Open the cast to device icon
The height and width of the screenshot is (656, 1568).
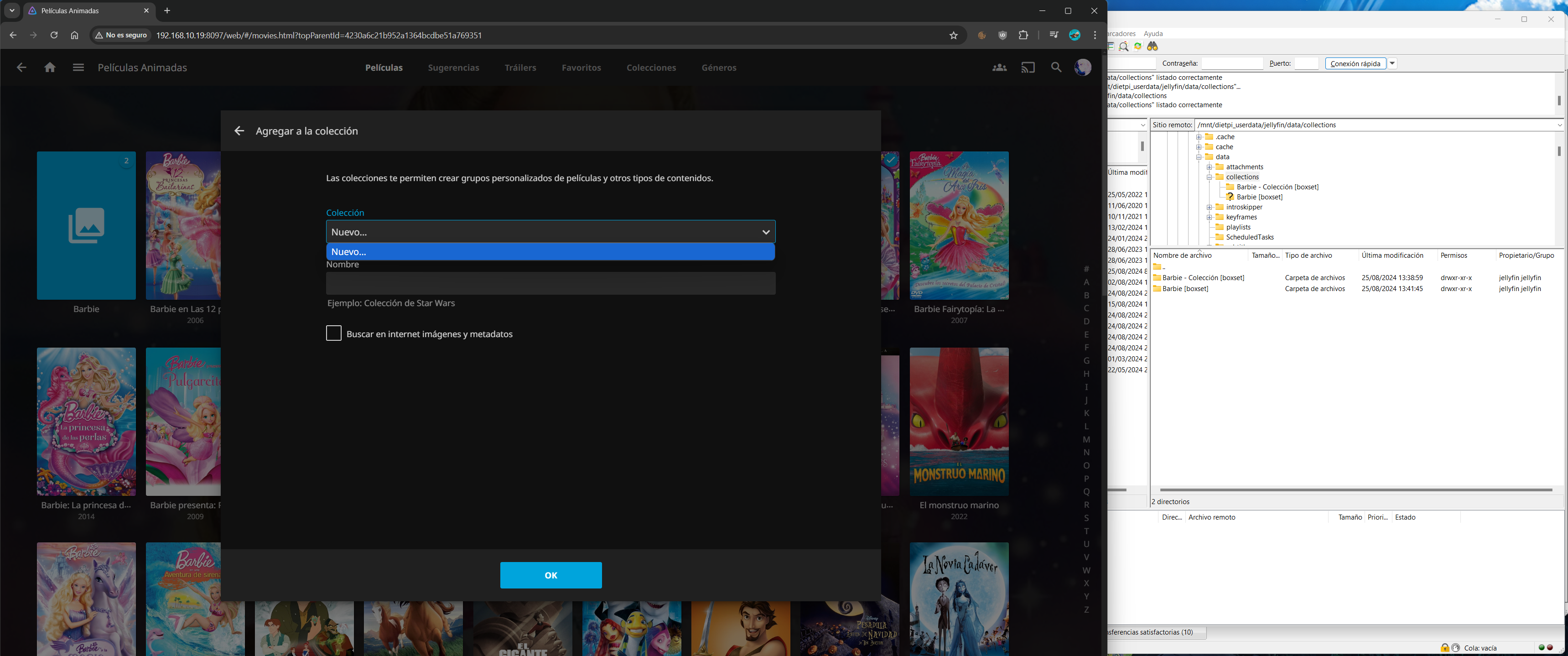(1028, 68)
